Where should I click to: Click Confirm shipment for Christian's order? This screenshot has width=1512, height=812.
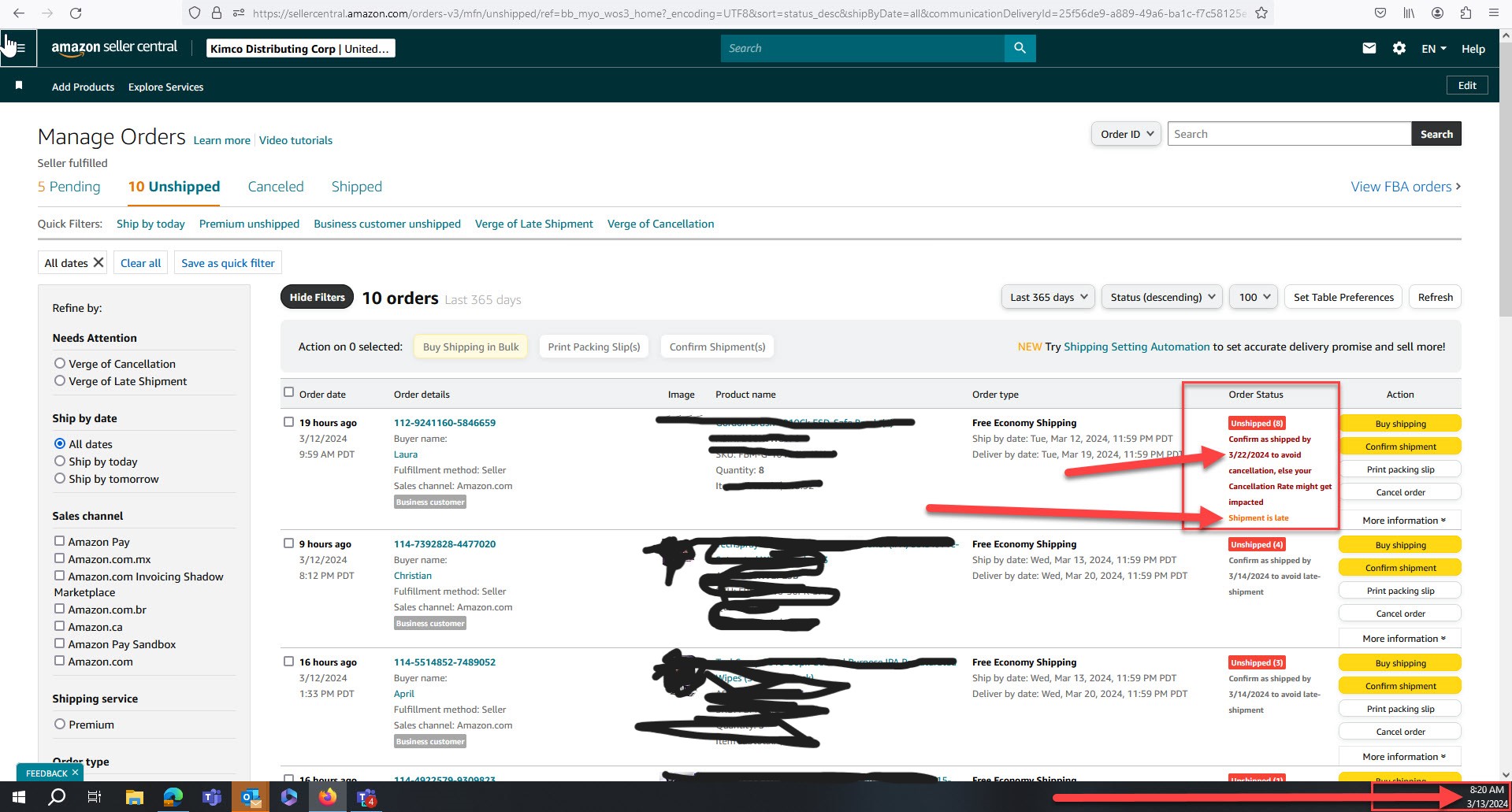pos(1399,568)
